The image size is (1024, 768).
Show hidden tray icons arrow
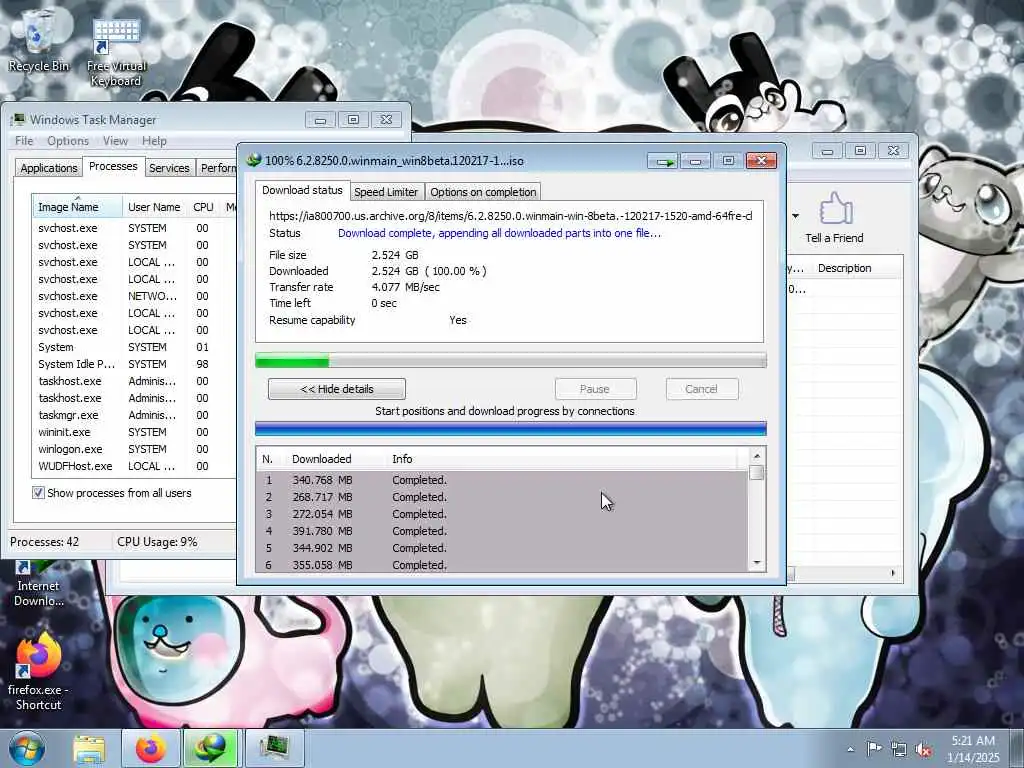[850, 749]
